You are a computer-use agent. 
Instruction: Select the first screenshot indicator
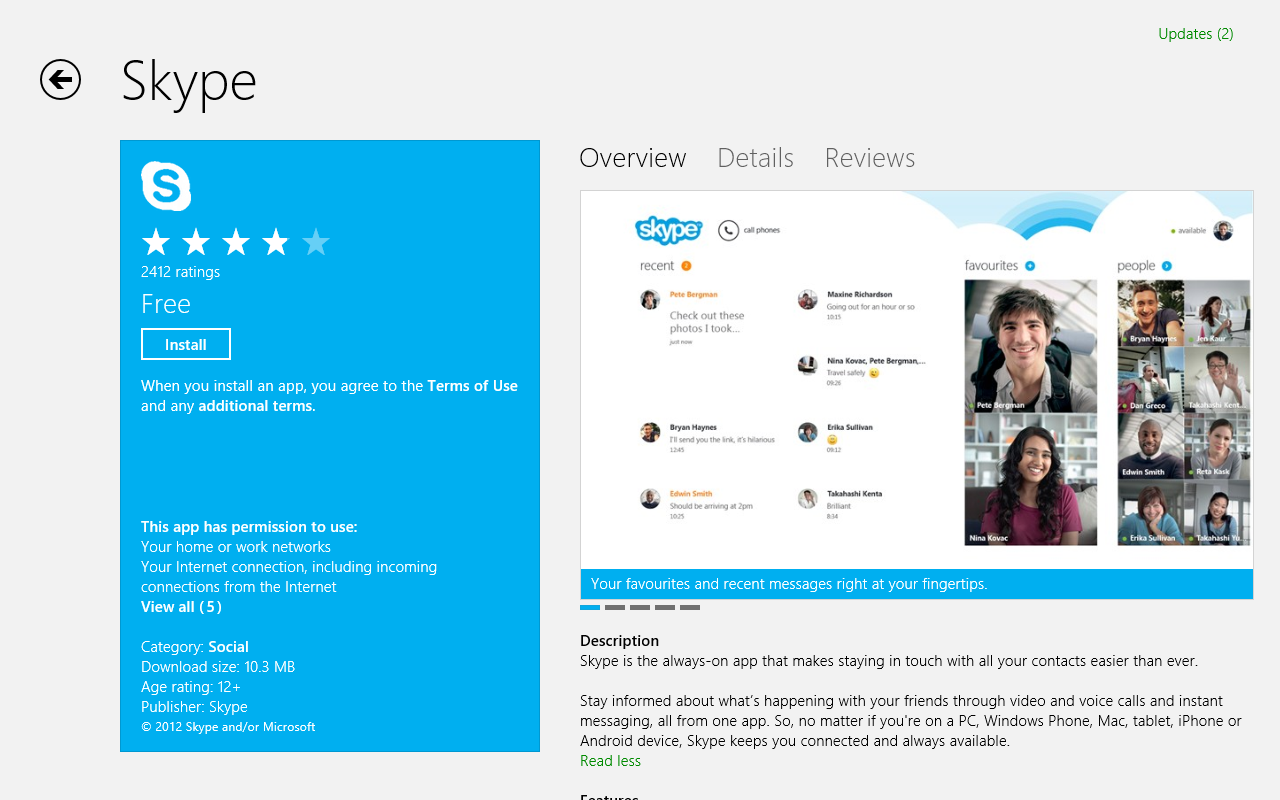(590, 607)
